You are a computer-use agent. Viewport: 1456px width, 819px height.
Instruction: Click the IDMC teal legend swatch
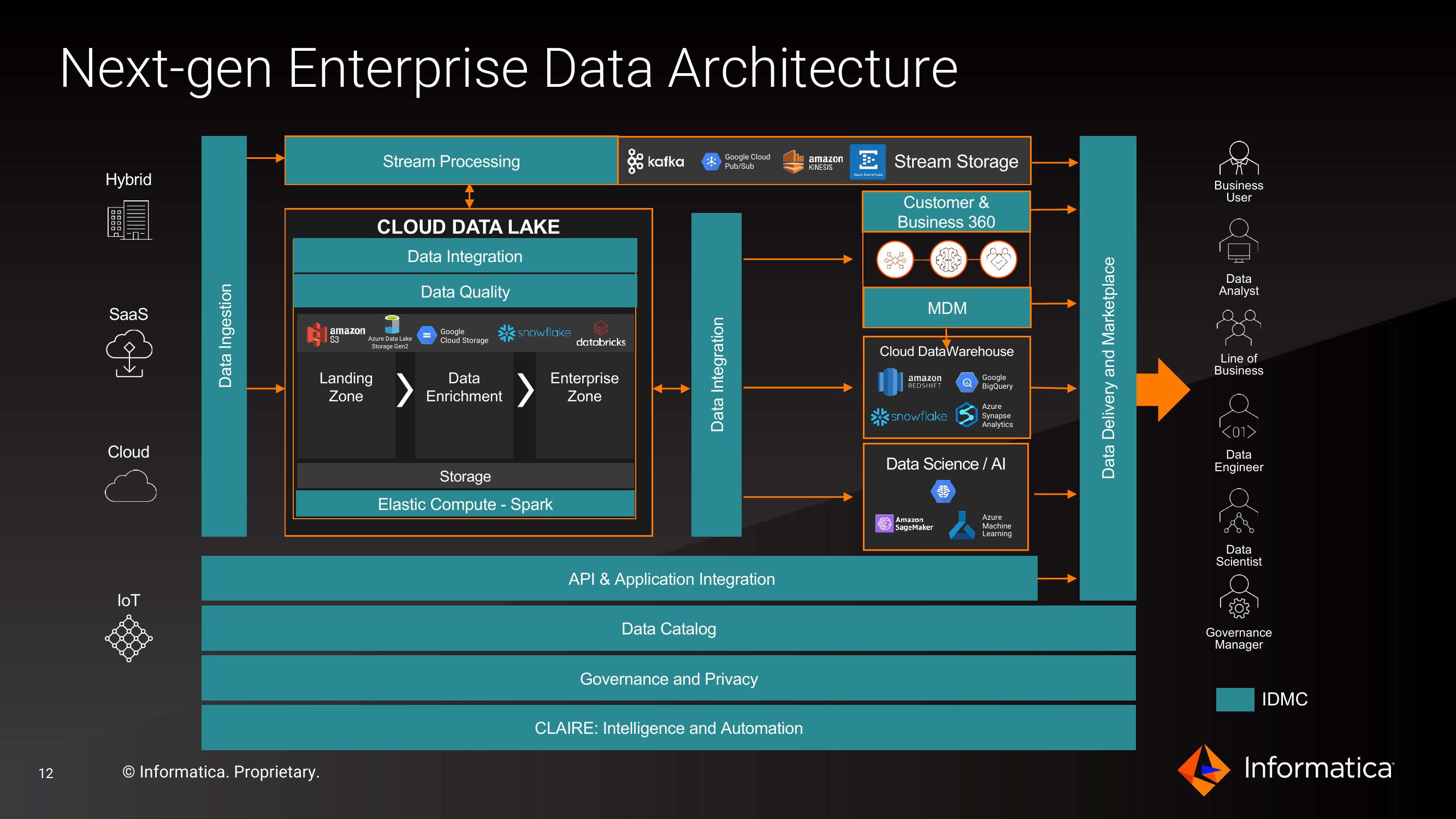1235,699
